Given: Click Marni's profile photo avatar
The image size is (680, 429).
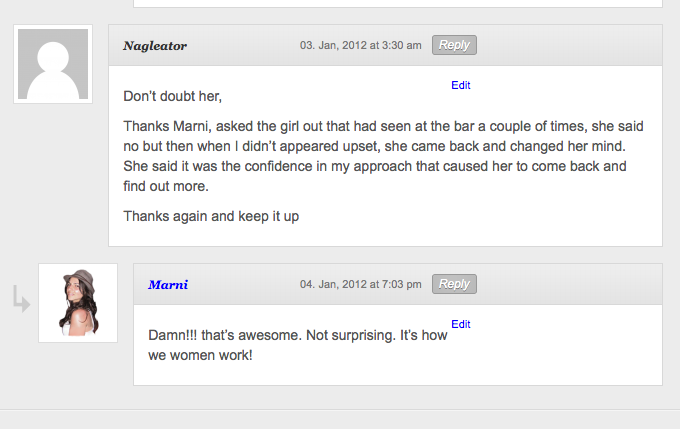Looking at the screenshot, I should pyautogui.click(x=78, y=303).
